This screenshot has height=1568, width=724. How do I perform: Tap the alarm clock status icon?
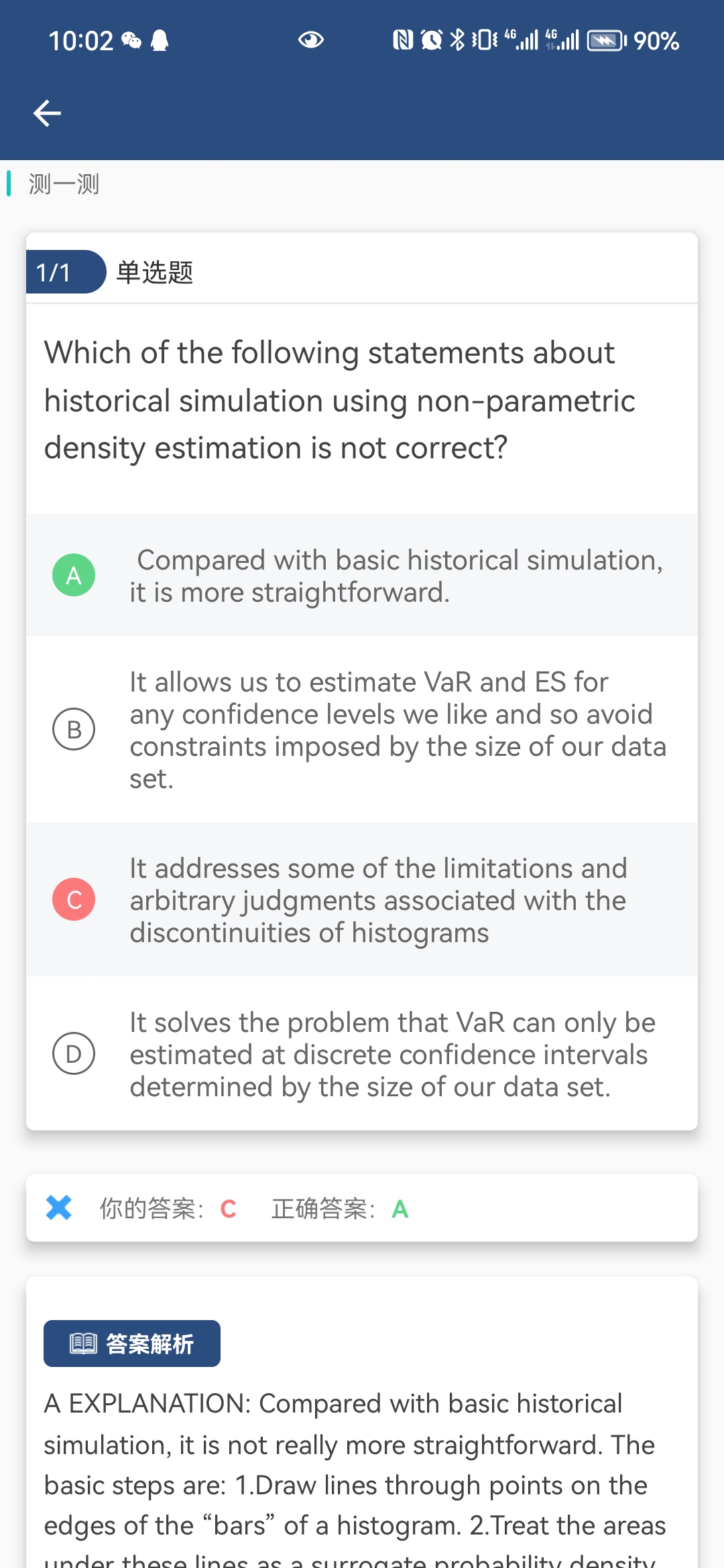(432, 40)
